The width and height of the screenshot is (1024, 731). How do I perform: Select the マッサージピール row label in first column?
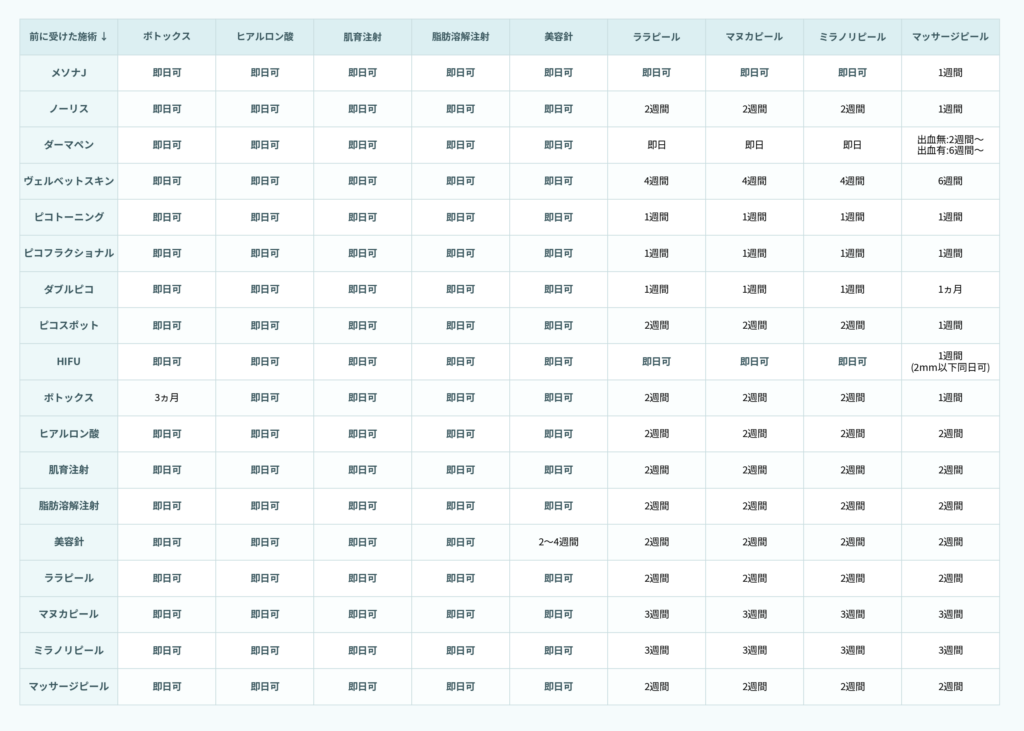tap(69, 687)
